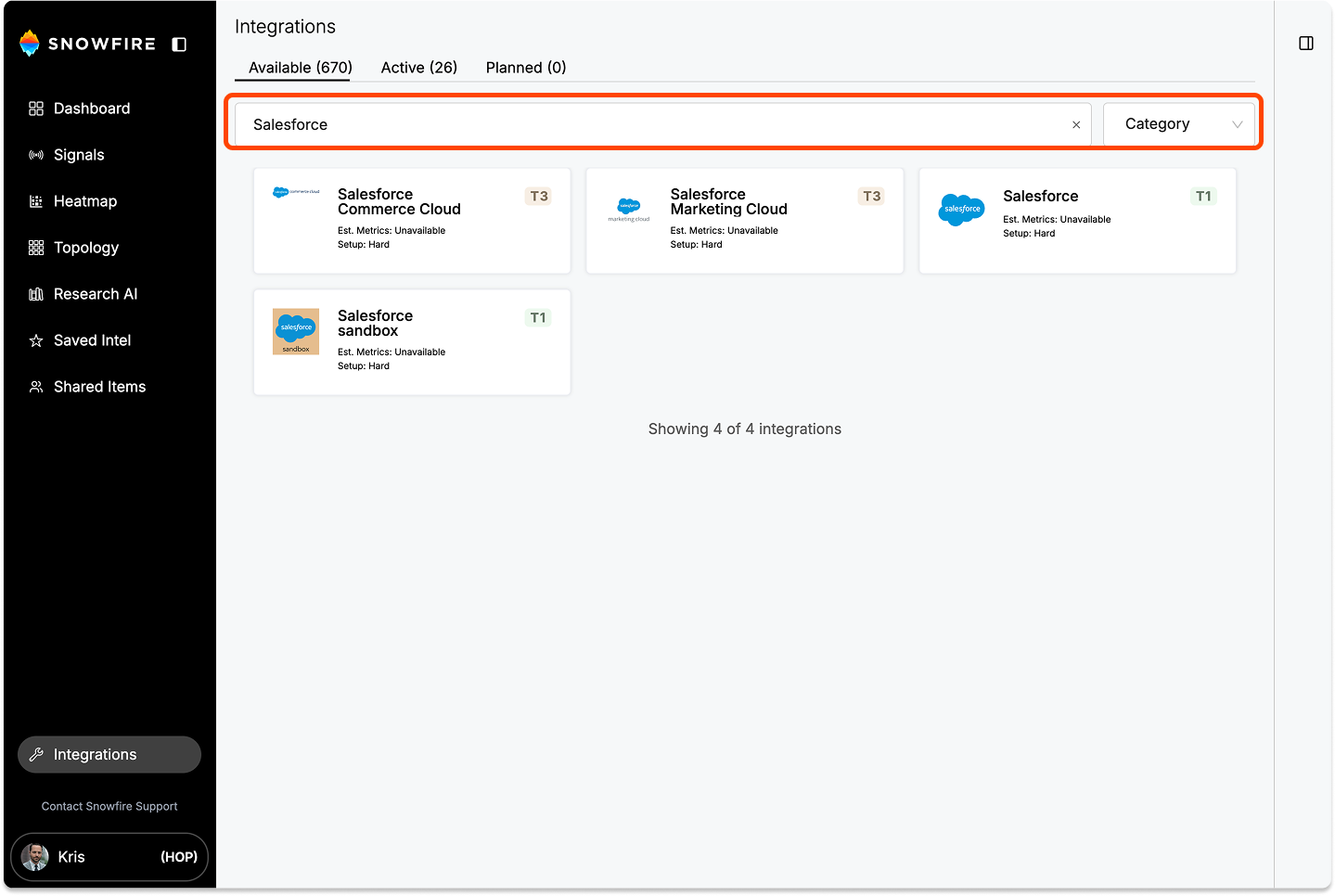Screen dimensions: 1335x896
Task: Open the Category dropdown
Action: pos(1179,124)
